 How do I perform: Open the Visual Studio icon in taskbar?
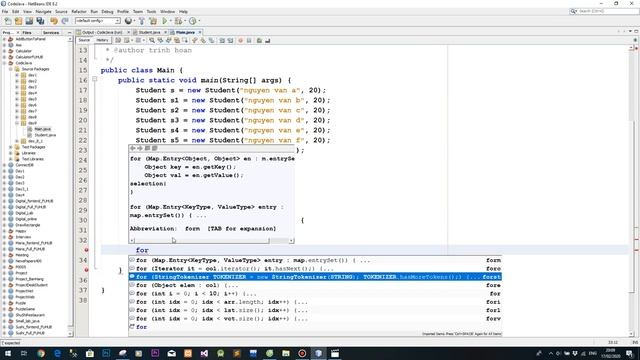pyautogui.click(x=204, y=353)
